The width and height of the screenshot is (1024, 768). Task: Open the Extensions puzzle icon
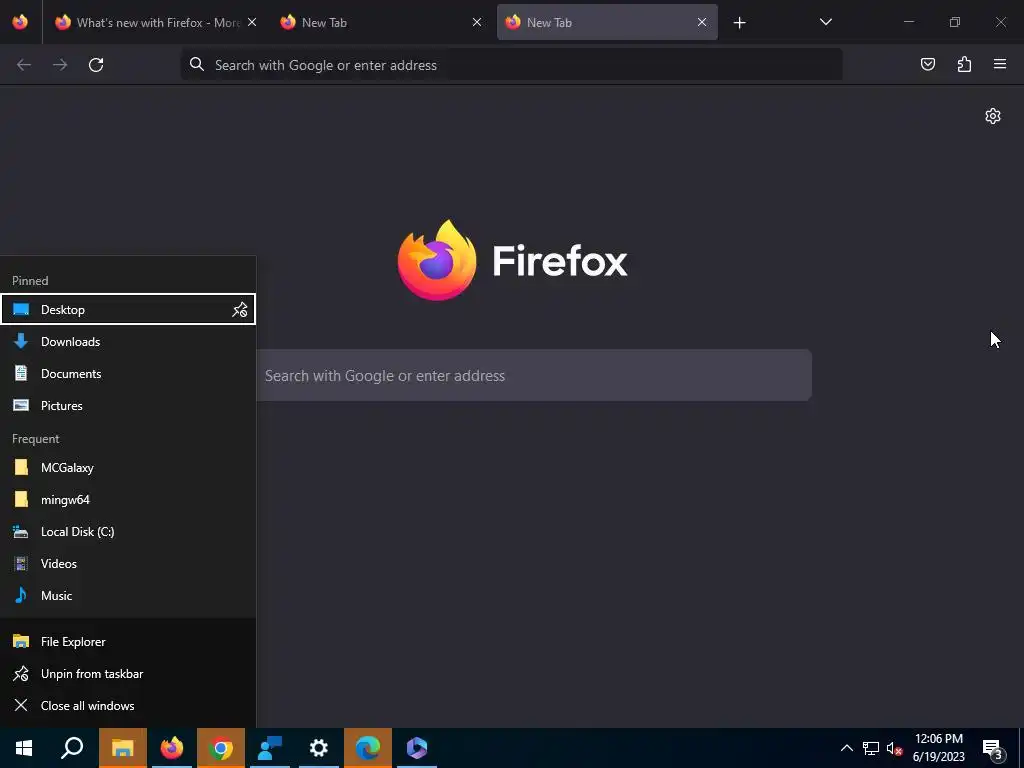point(964,64)
